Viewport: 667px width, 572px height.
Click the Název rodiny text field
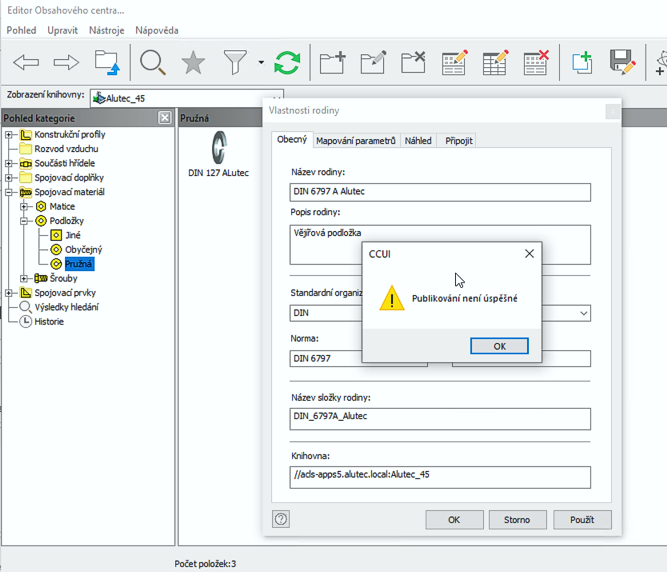coord(440,193)
